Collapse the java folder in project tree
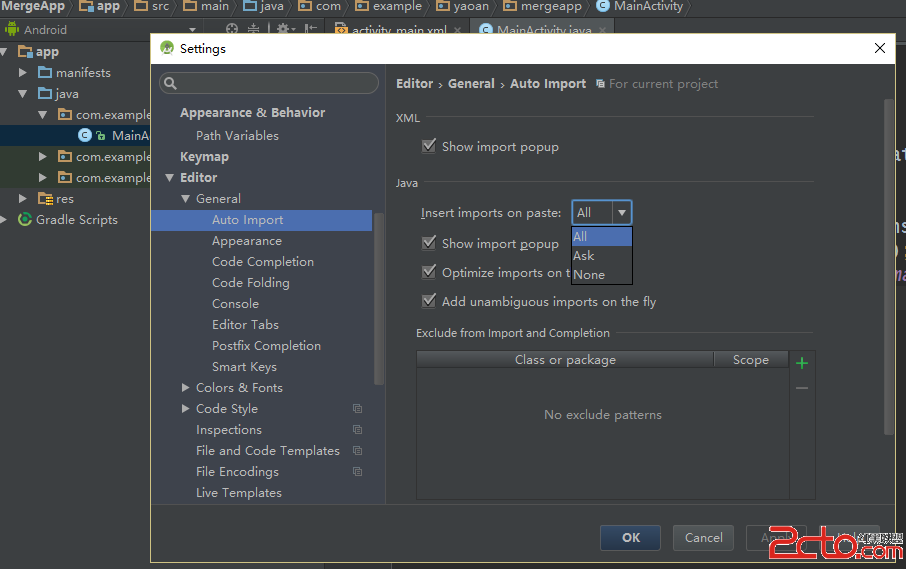This screenshot has height=569, width=906. (23, 94)
